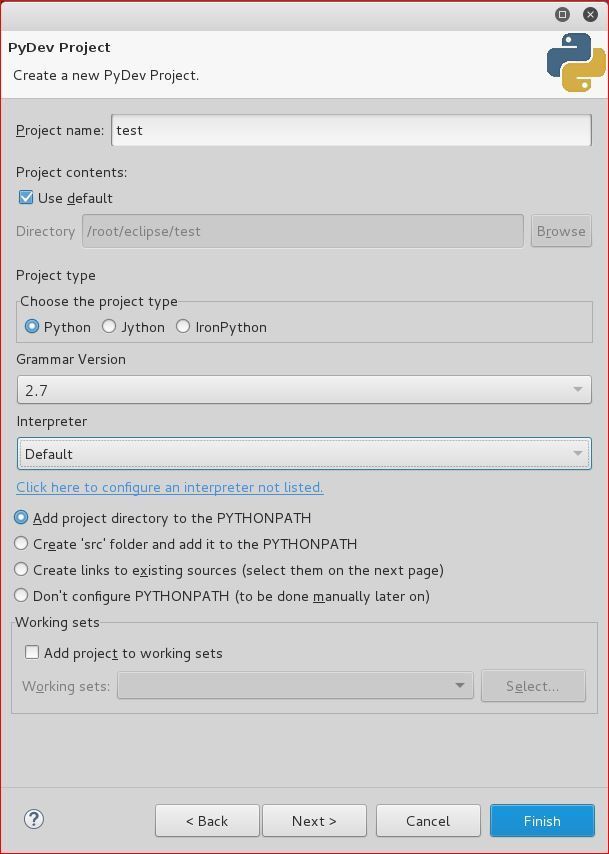Viewport: 609px width, 854px height.
Task: Go to Next page
Action: [314, 821]
